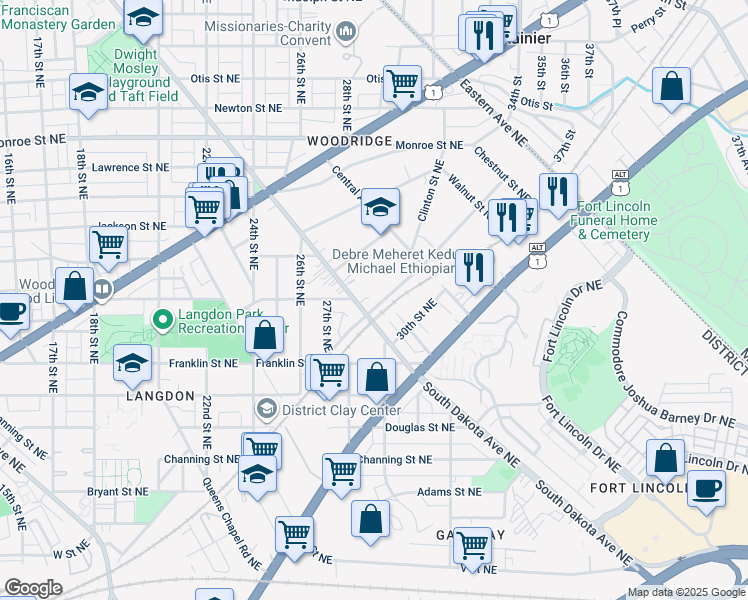This screenshot has height=600, width=748.
Task: Select the Langdon Park Recreation Center pin
Action: [x=163, y=320]
